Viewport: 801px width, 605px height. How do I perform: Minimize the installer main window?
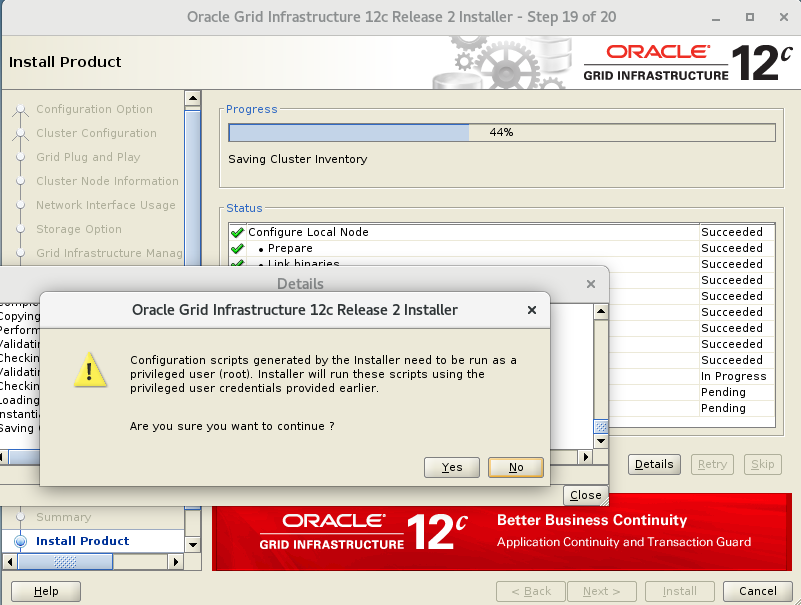pos(716,17)
